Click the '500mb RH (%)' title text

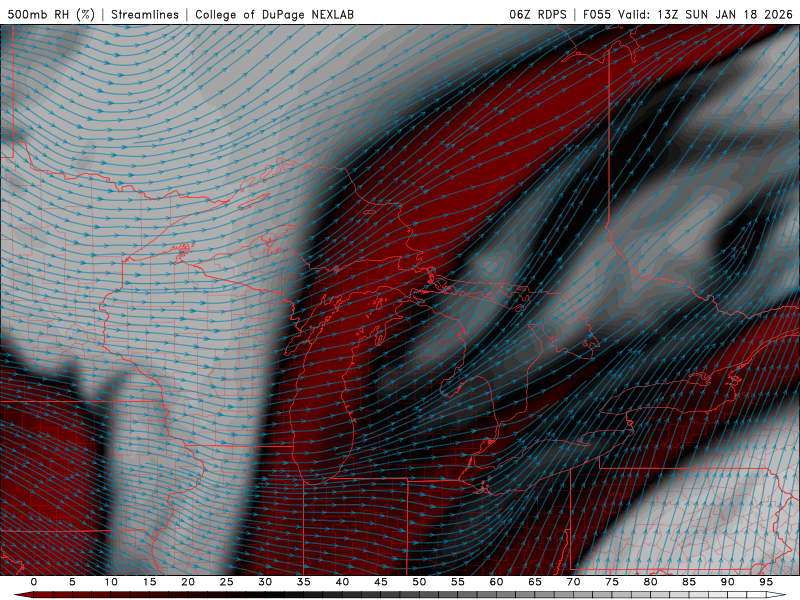point(51,14)
